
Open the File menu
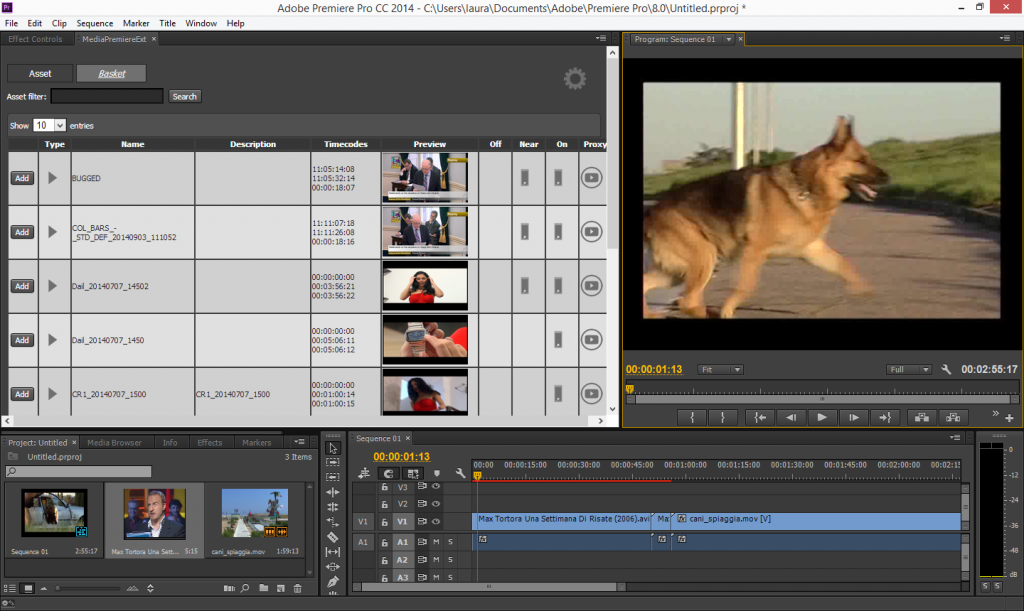[x=11, y=23]
